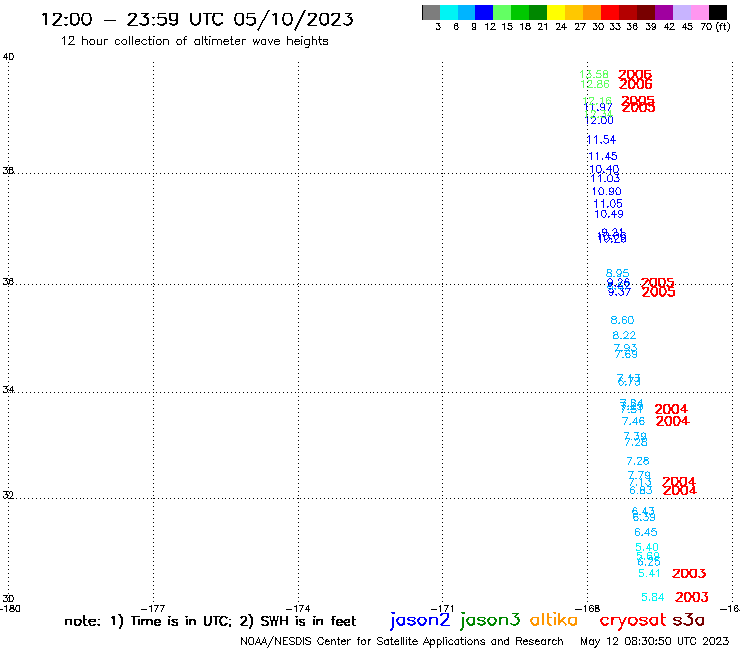Click the -180 longitude axis label
740x650 pixels.
[x=10, y=609]
